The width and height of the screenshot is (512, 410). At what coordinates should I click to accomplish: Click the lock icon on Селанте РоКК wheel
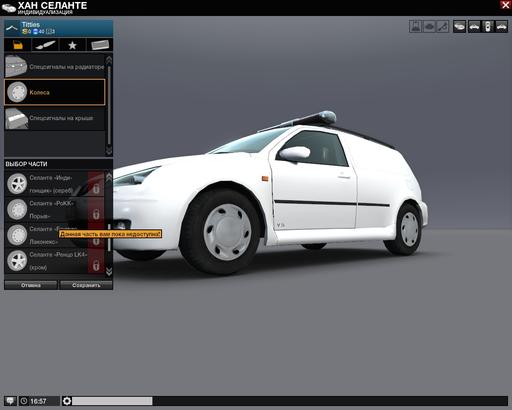[x=96, y=214]
